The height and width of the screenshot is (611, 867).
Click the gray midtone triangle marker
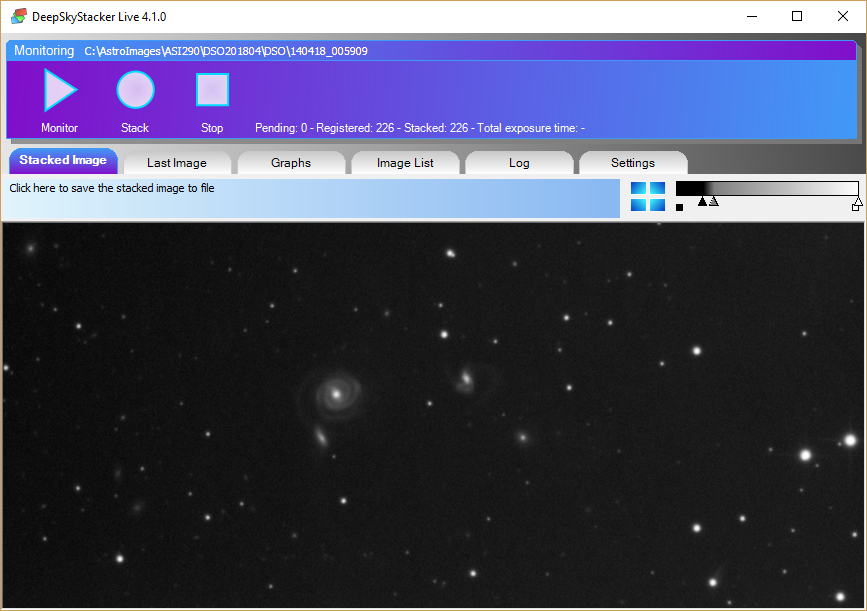(x=713, y=201)
